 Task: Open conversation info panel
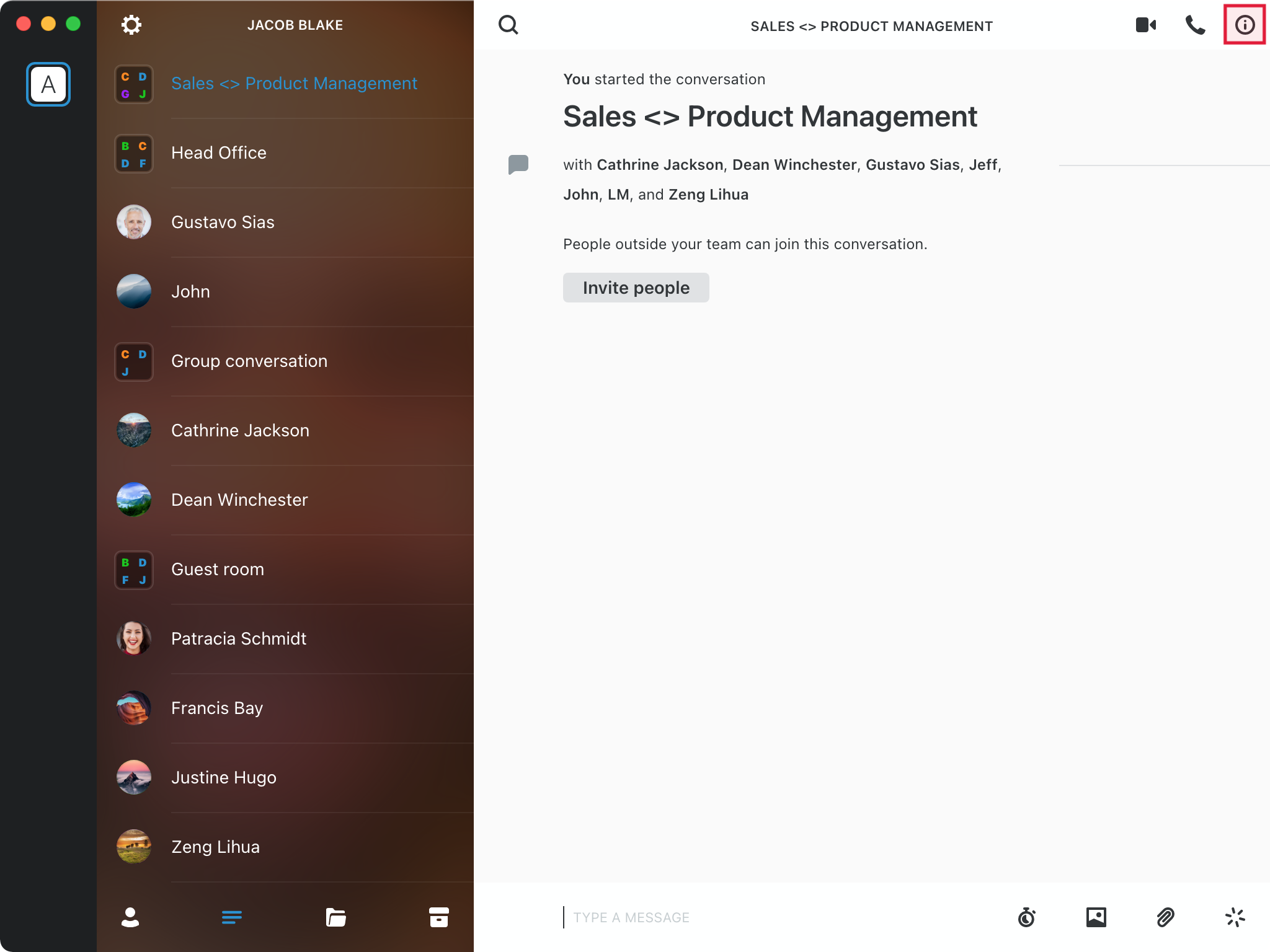point(1245,25)
